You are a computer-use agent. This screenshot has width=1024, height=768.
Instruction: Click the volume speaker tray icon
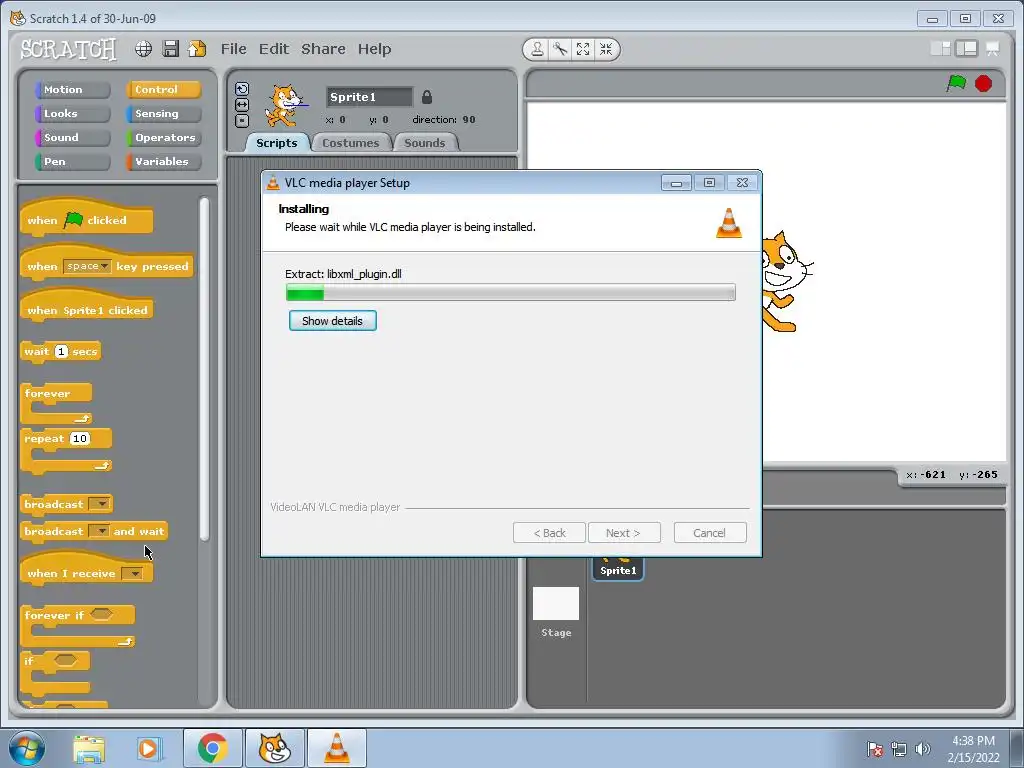coord(922,749)
